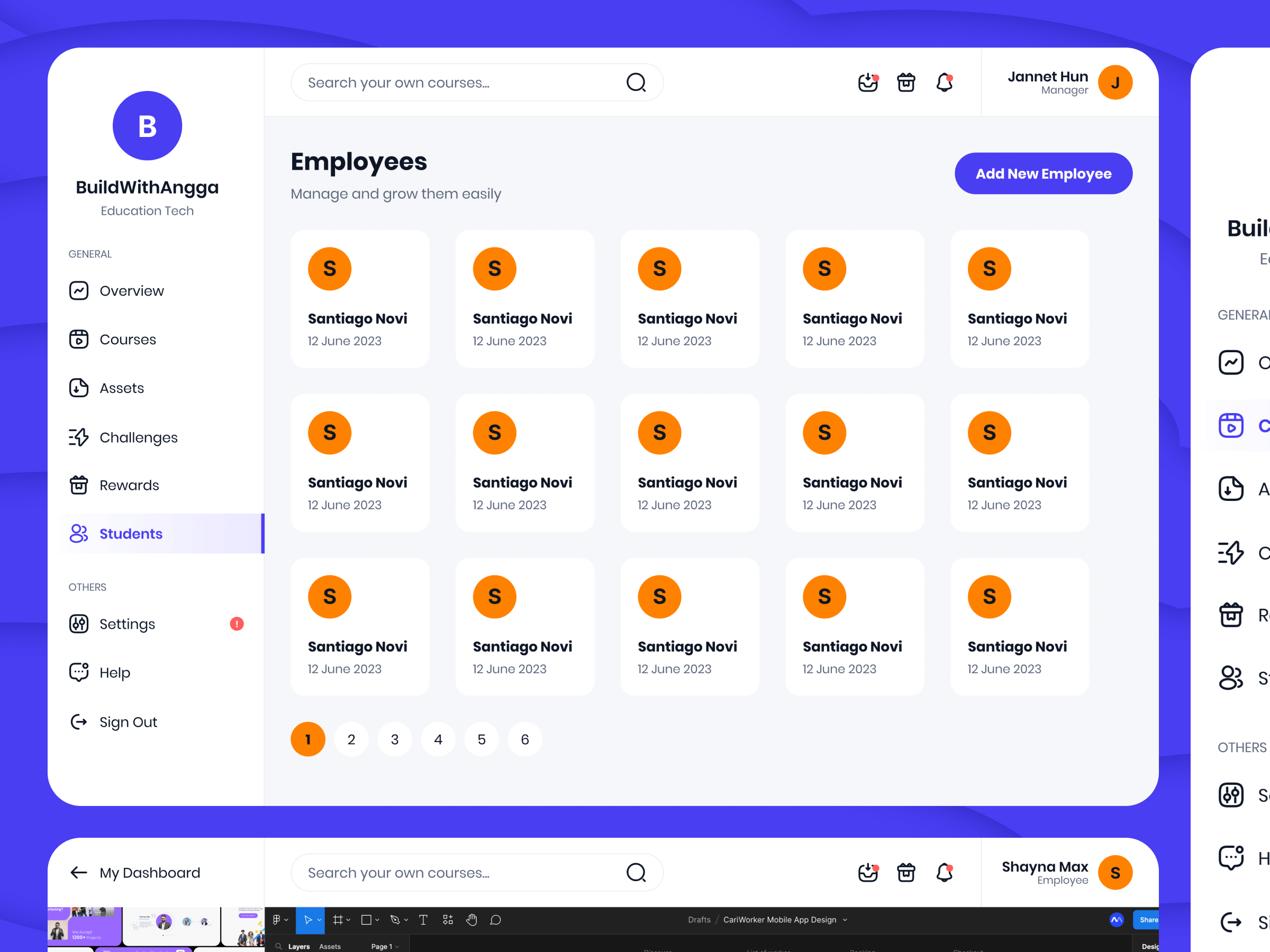Focus search field in Shayna Max's header
The width and height of the screenshot is (1270, 952).
point(477,873)
